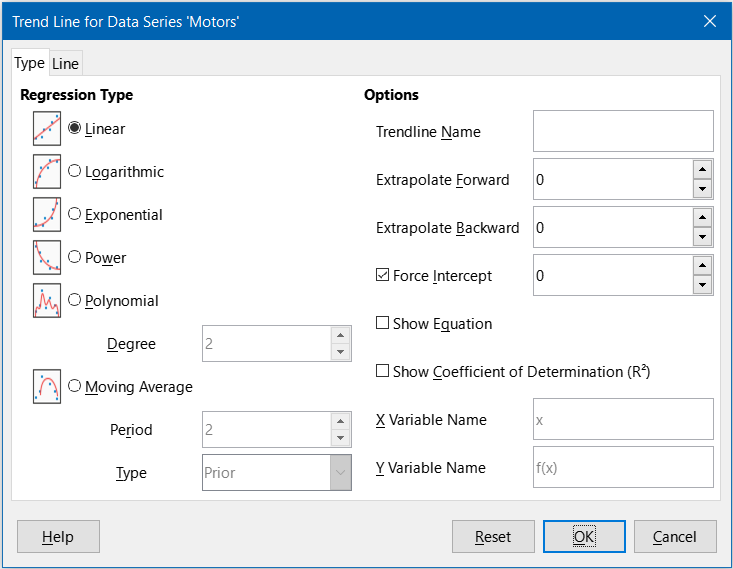Click the Period spinner down arrow
Viewport: 733px width, 569px height.
(x=340, y=438)
